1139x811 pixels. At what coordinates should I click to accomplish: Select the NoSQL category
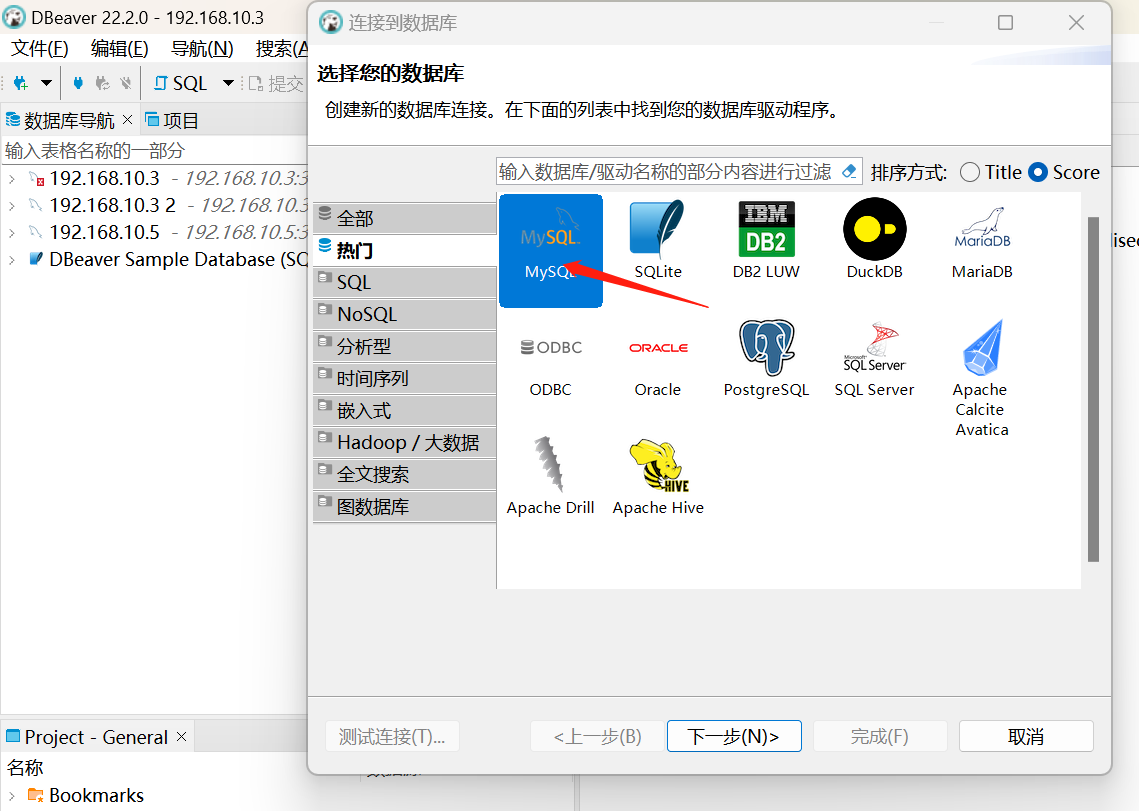click(405, 314)
